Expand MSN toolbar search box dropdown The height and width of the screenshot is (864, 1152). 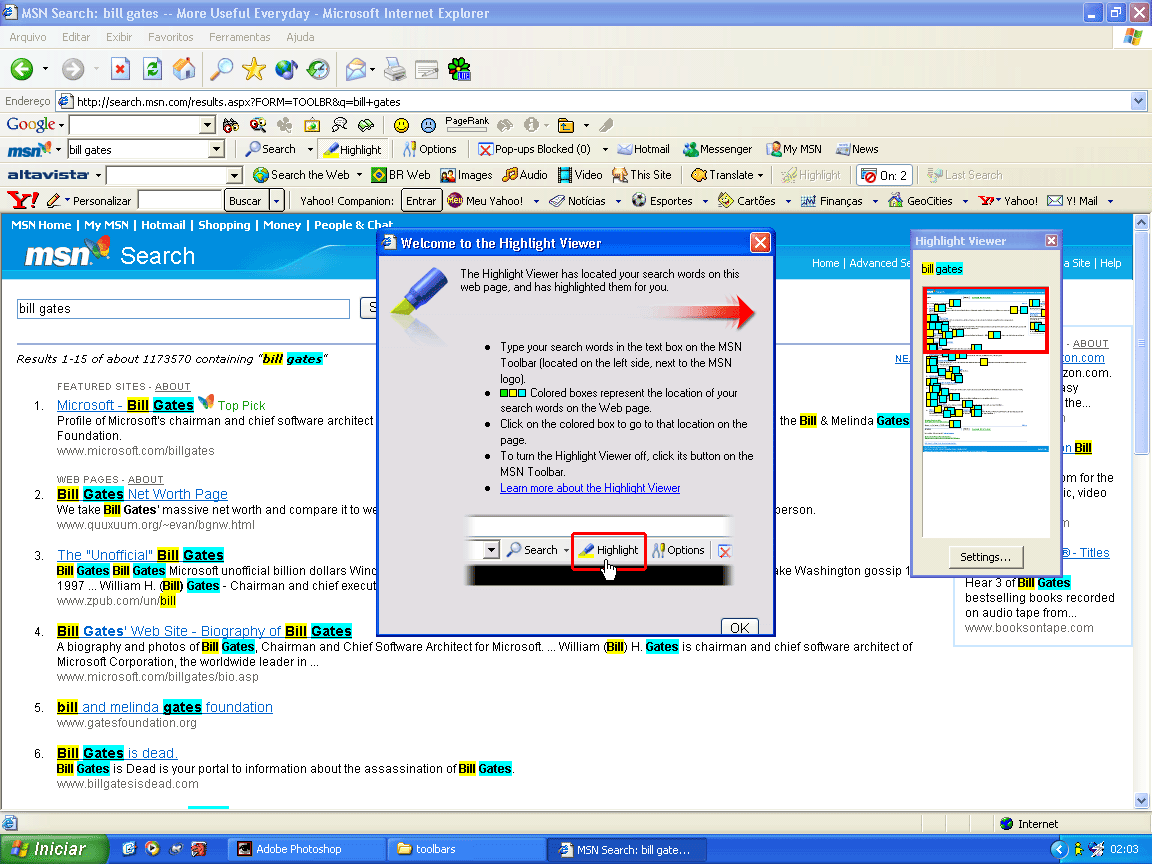click(216, 149)
